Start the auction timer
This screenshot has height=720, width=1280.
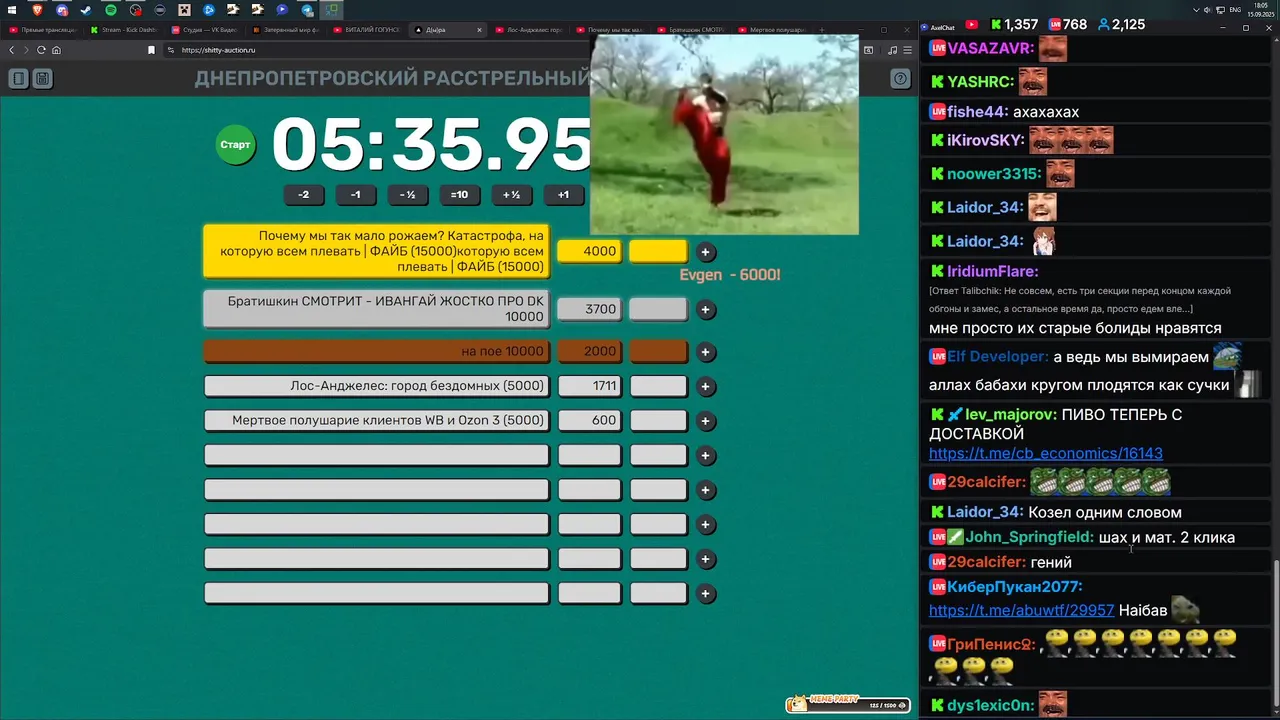tap(236, 145)
